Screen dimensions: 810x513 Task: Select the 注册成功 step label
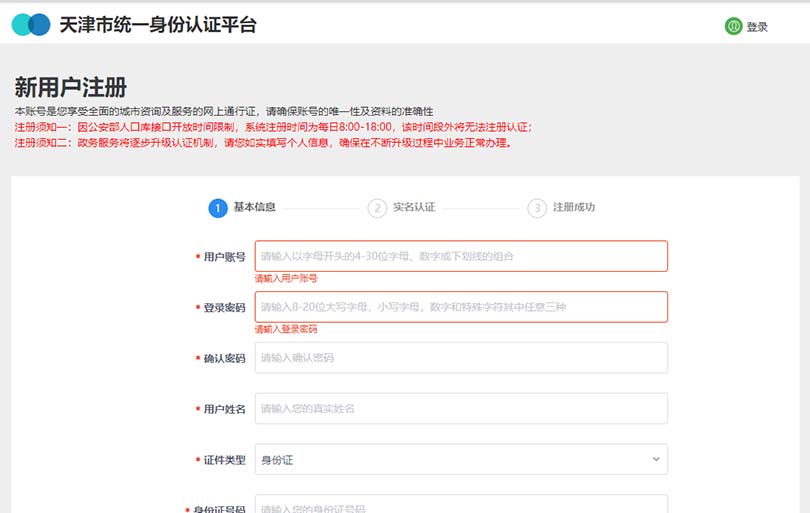click(574, 208)
